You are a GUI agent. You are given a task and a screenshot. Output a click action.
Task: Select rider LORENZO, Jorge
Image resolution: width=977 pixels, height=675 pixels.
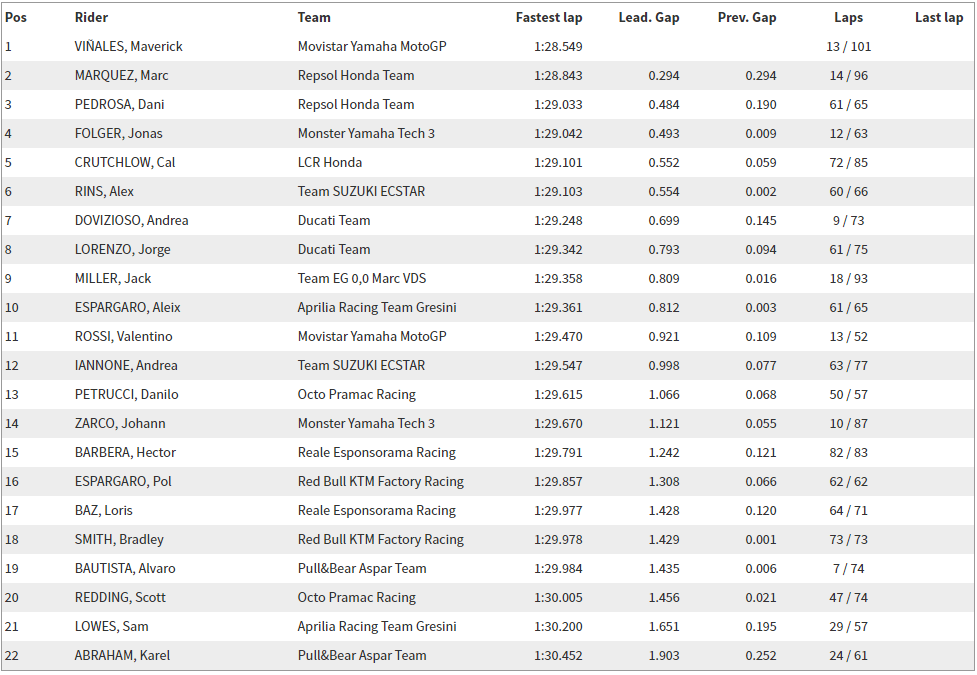click(x=123, y=250)
